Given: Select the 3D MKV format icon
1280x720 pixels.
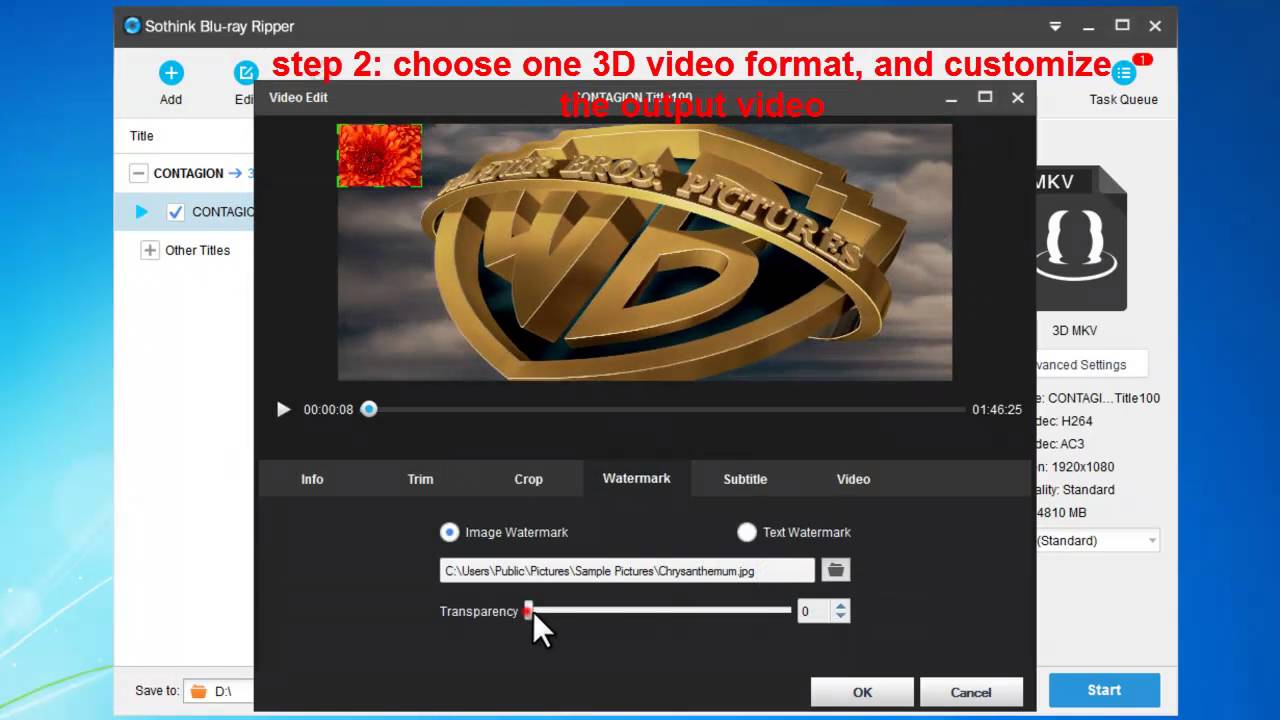Looking at the screenshot, I should (x=1081, y=240).
